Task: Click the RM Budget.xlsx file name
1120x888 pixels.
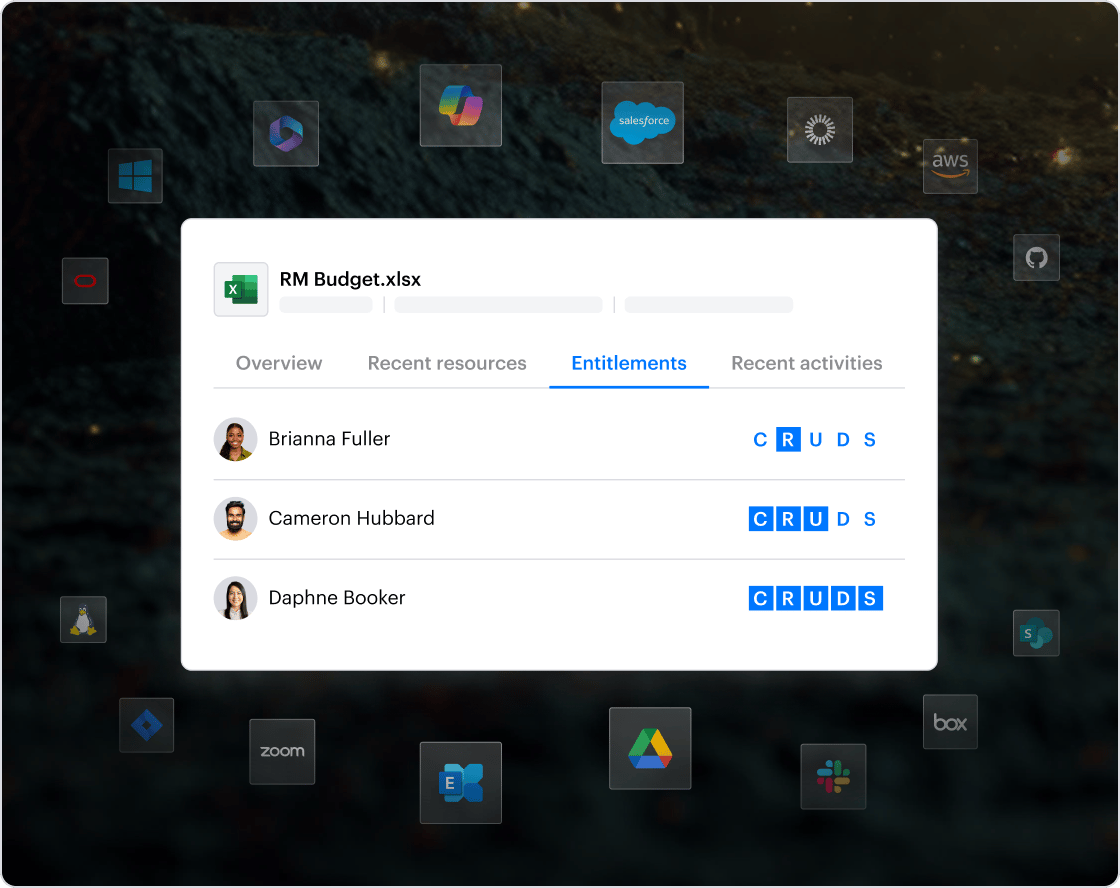Action: (x=350, y=279)
